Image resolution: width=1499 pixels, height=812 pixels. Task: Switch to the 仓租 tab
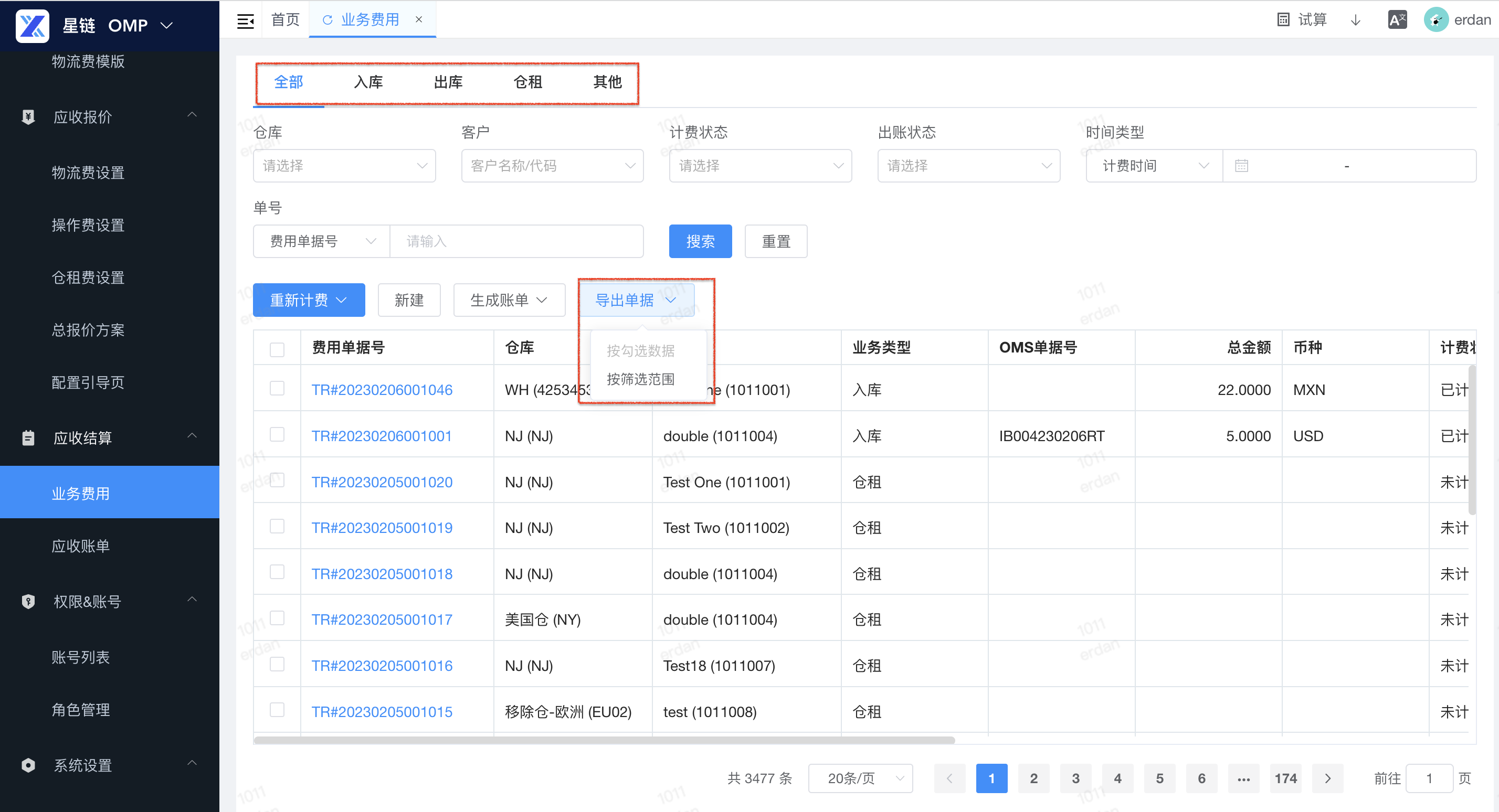[528, 82]
